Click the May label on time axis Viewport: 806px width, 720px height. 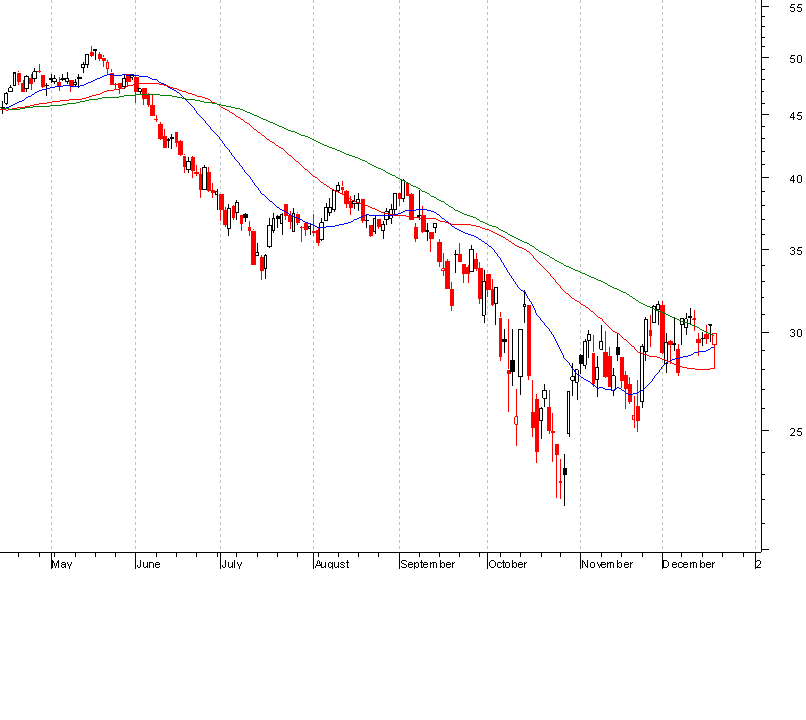pyautogui.click(x=62, y=564)
